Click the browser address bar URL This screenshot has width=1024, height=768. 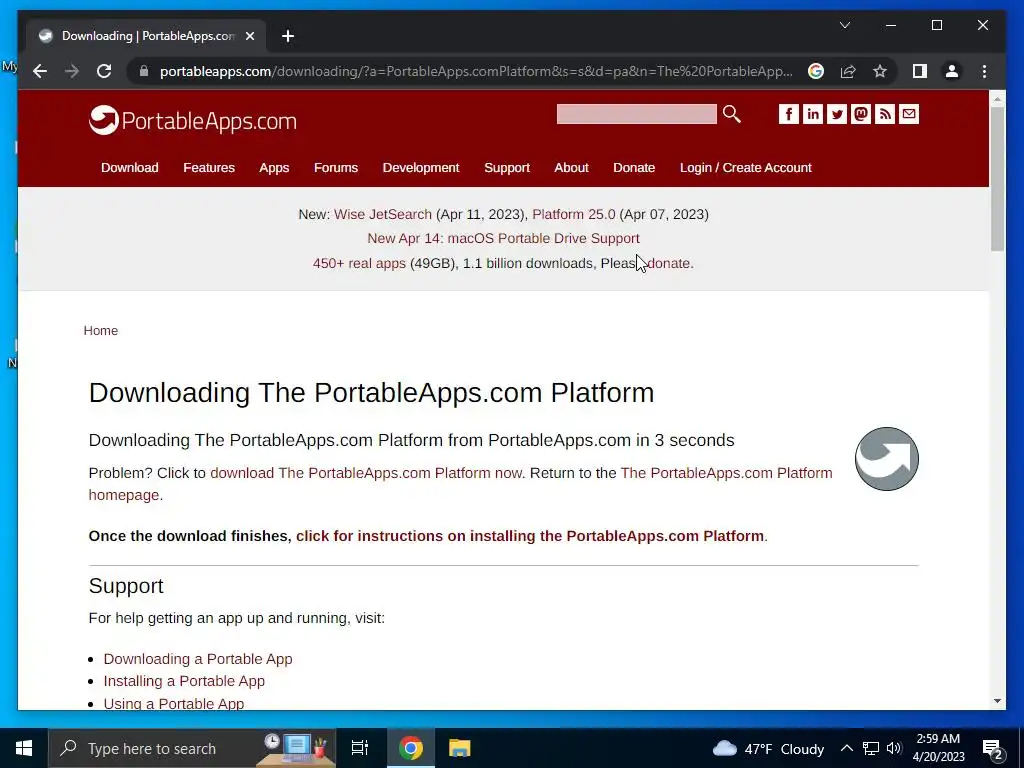tap(476, 71)
